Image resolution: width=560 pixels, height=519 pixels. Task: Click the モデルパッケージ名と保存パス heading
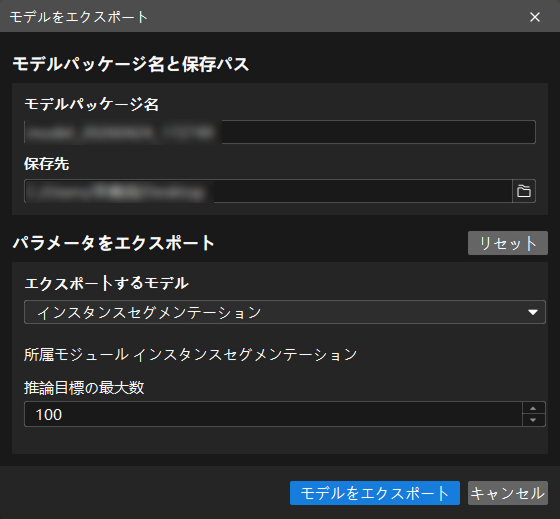point(131,64)
